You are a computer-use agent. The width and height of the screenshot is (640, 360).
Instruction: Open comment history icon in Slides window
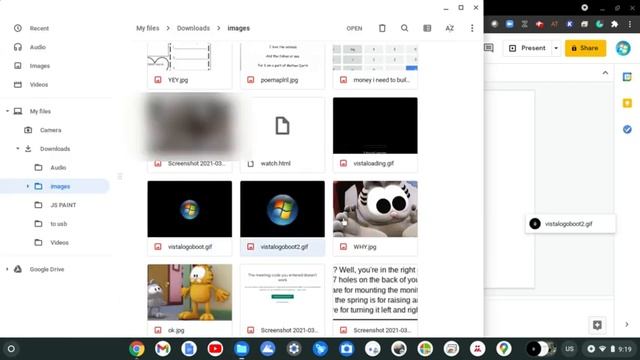pyautogui.click(x=489, y=48)
